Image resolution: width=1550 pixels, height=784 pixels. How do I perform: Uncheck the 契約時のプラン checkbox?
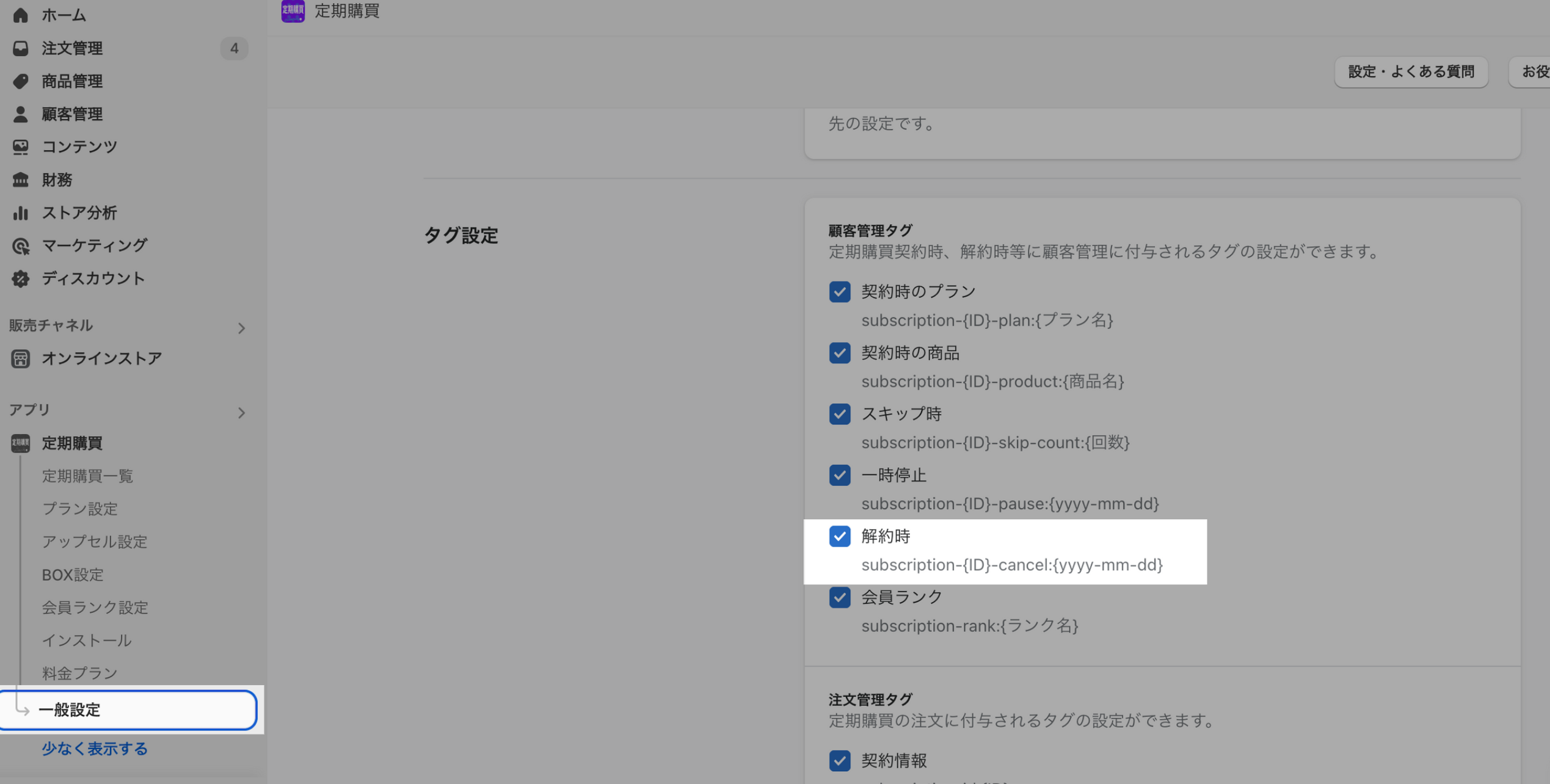pos(839,292)
